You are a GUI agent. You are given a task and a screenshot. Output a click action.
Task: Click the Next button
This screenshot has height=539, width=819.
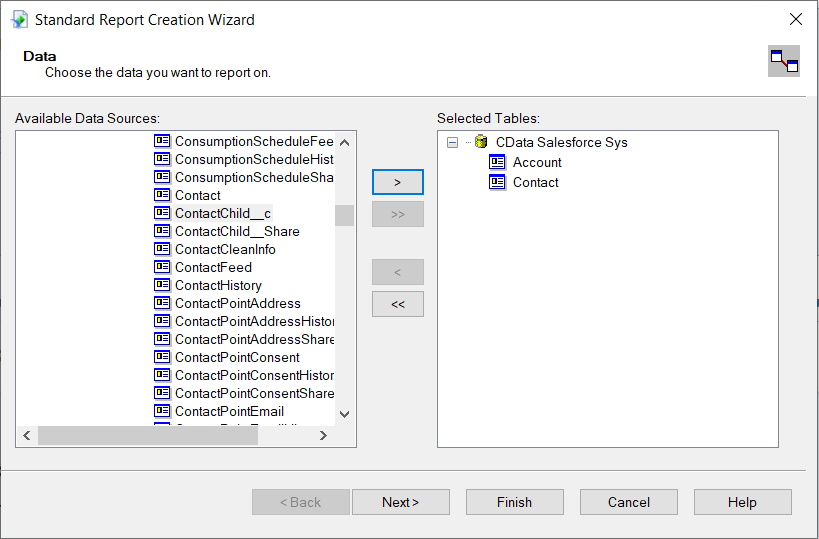click(400, 502)
